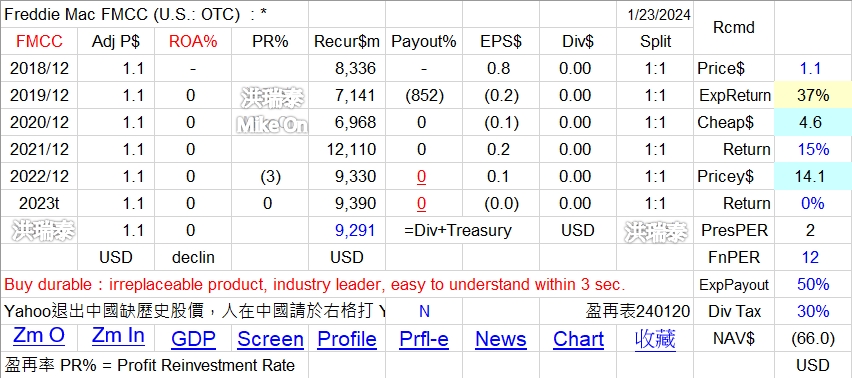Select the 2021/12 row label
The image size is (852, 378).
click(39, 149)
